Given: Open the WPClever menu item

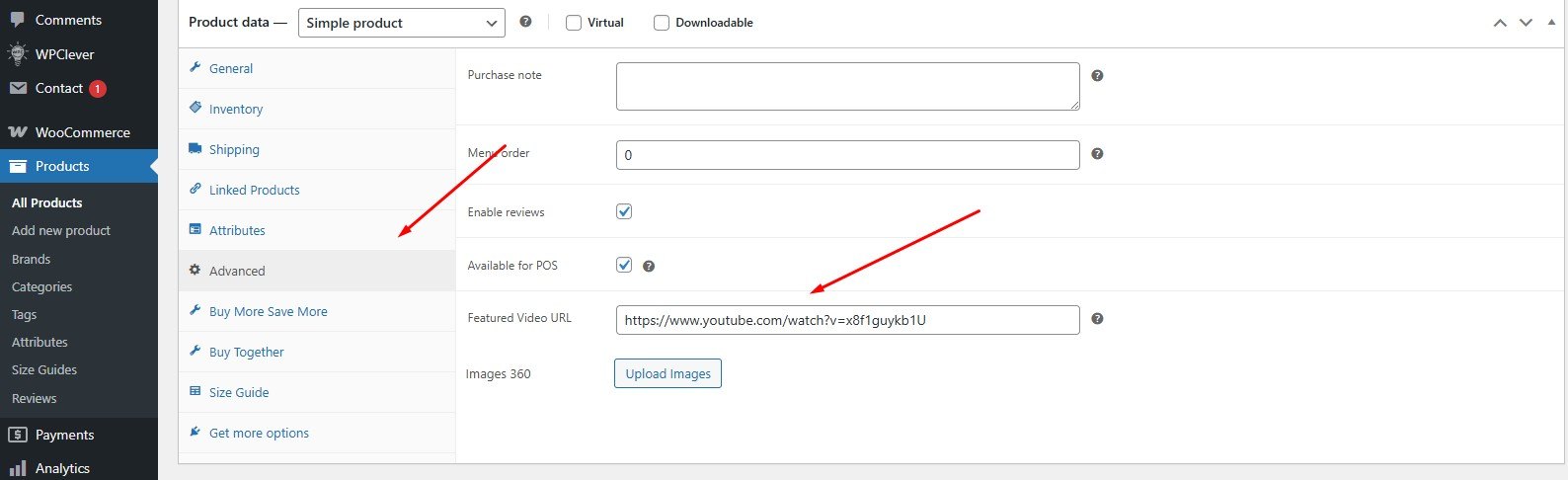Looking at the screenshot, I should (79, 54).
